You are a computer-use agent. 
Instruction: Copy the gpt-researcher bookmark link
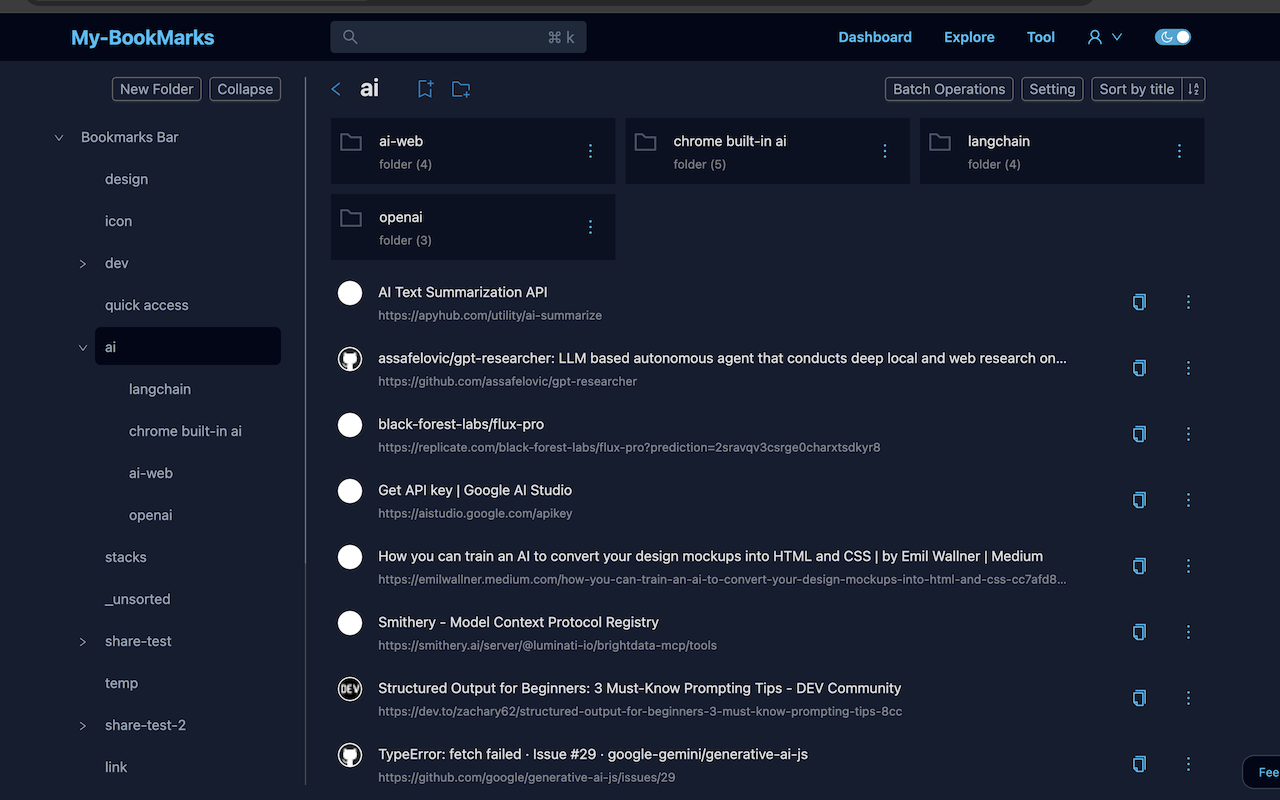pos(1139,368)
